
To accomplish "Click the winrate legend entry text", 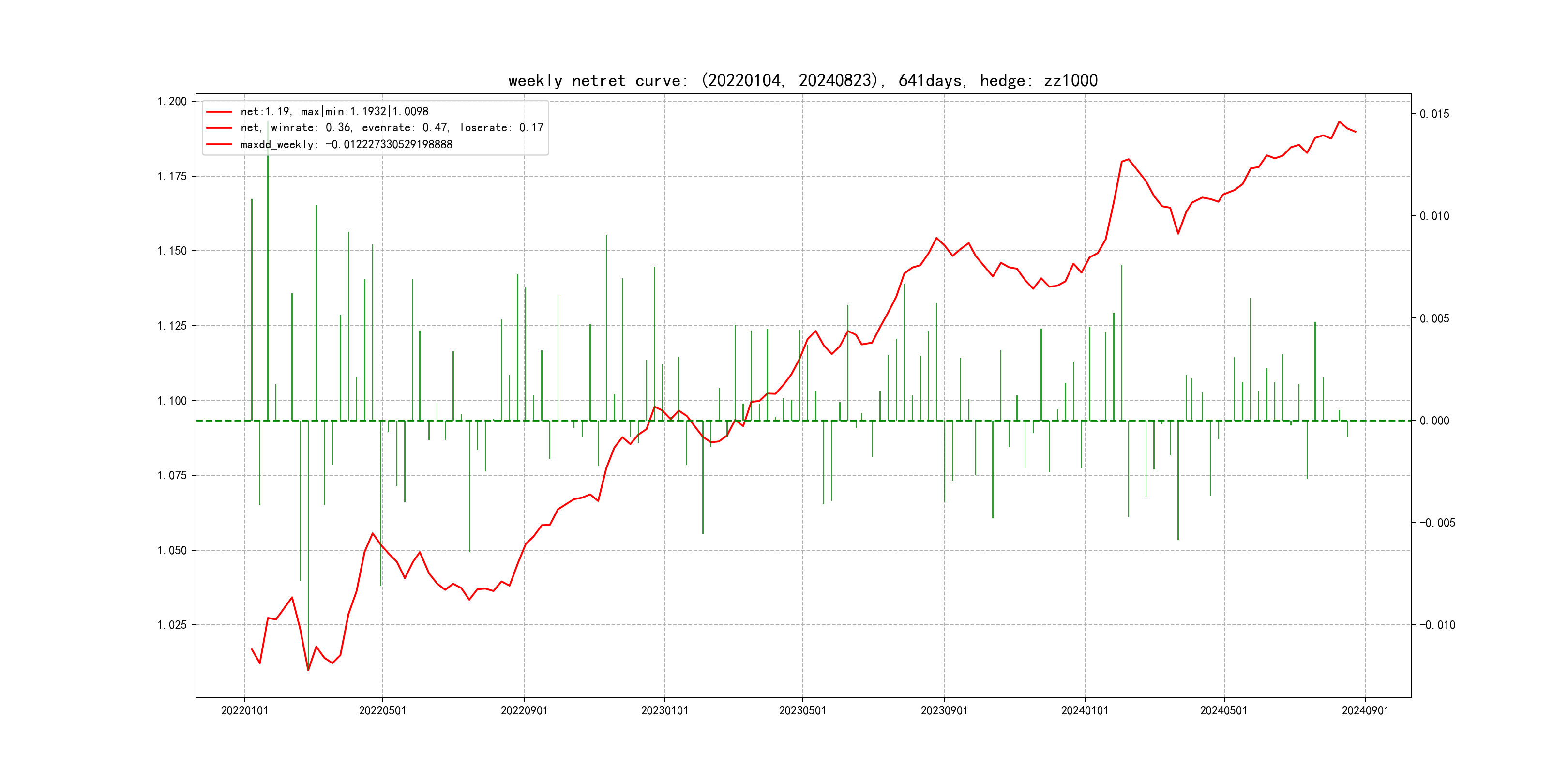I will pyautogui.click(x=392, y=128).
